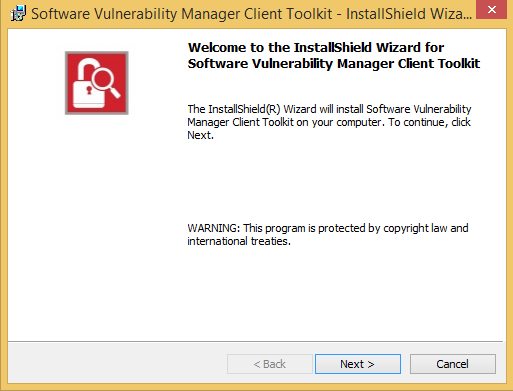Click the gray border of the logo image
Viewport: 513px width, 391px height.
(97, 53)
